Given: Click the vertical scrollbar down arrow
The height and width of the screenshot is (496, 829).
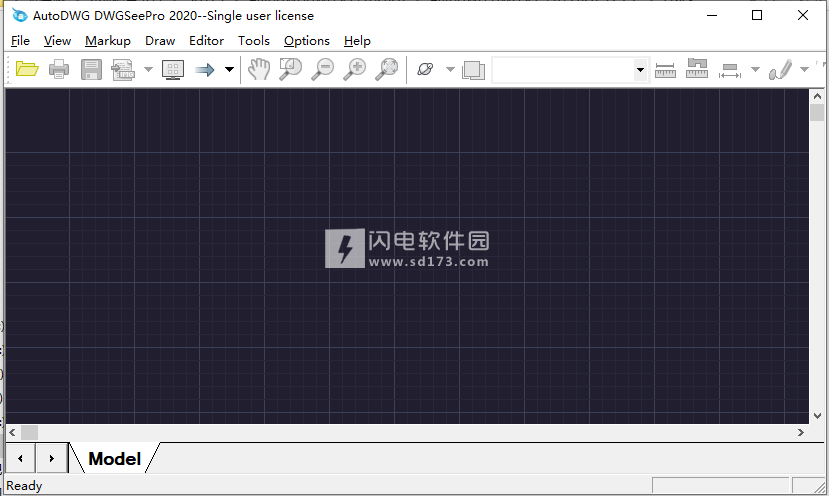Looking at the screenshot, I should tap(817, 416).
